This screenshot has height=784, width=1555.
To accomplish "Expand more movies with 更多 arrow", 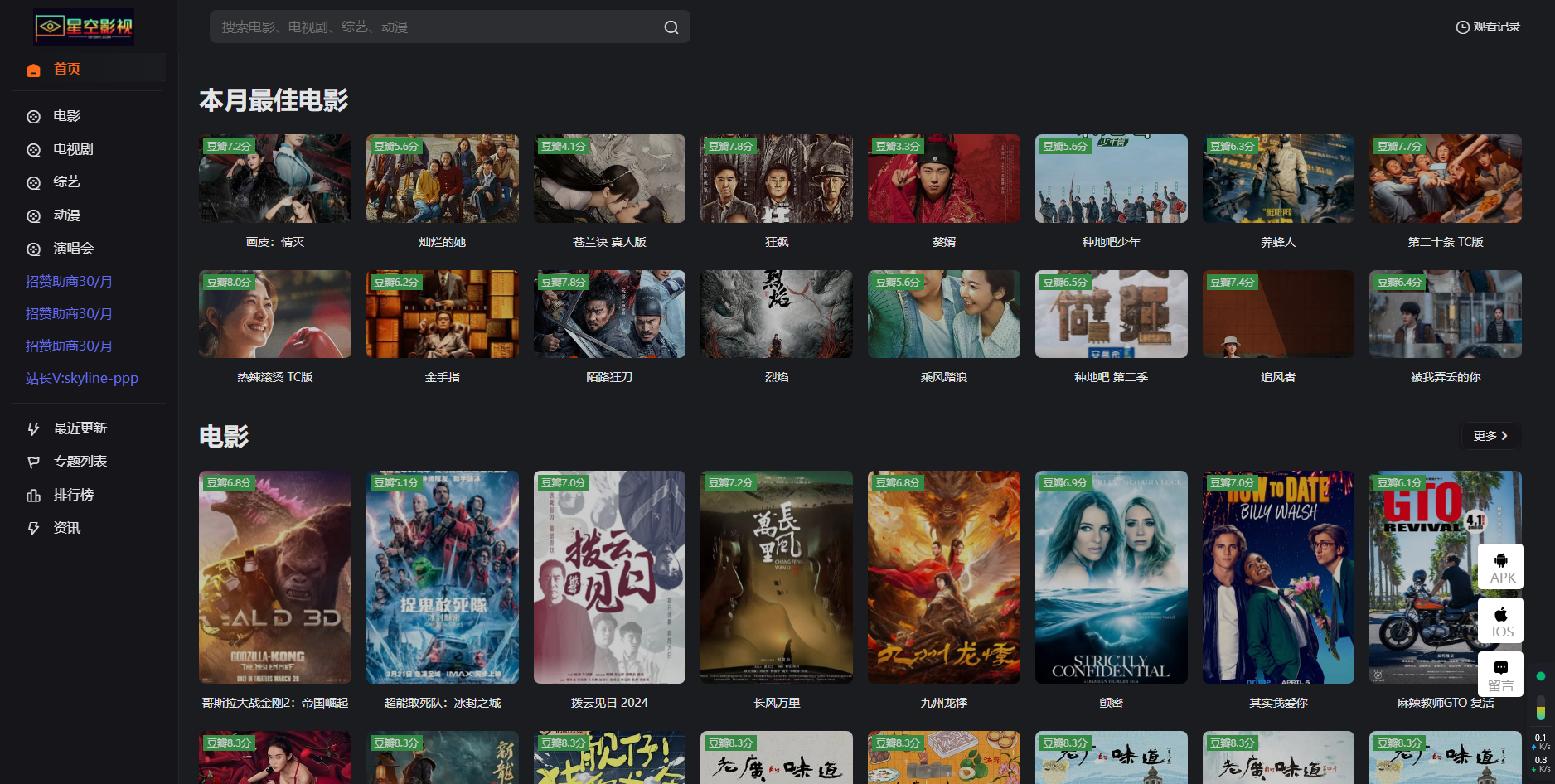I will (x=1490, y=436).
